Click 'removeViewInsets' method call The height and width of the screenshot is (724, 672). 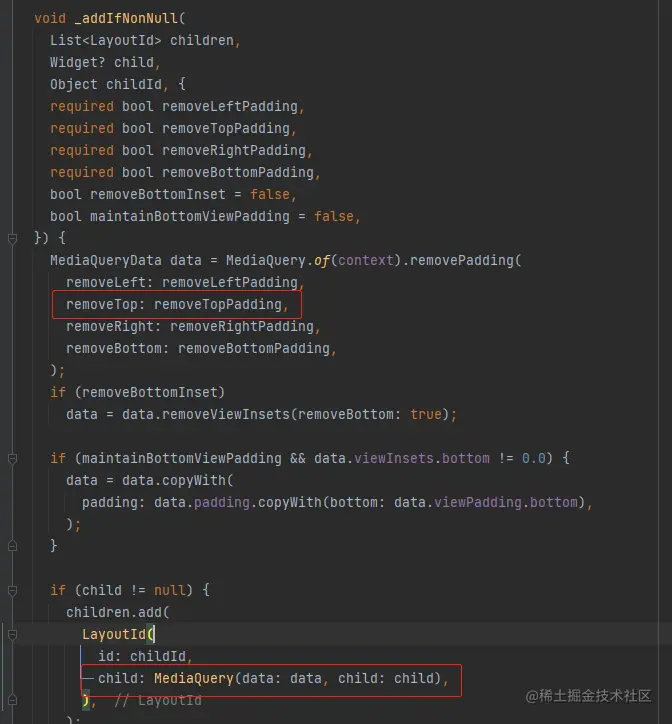pyautogui.click(x=225, y=415)
